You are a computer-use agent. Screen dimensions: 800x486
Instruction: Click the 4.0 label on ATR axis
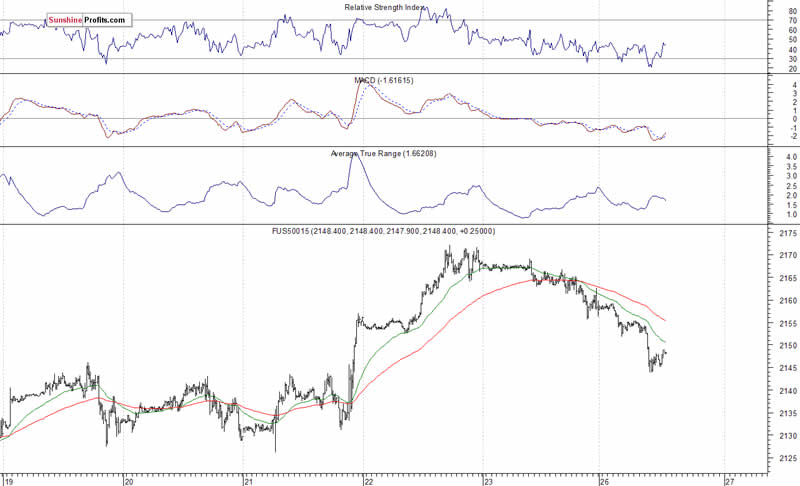pos(792,157)
